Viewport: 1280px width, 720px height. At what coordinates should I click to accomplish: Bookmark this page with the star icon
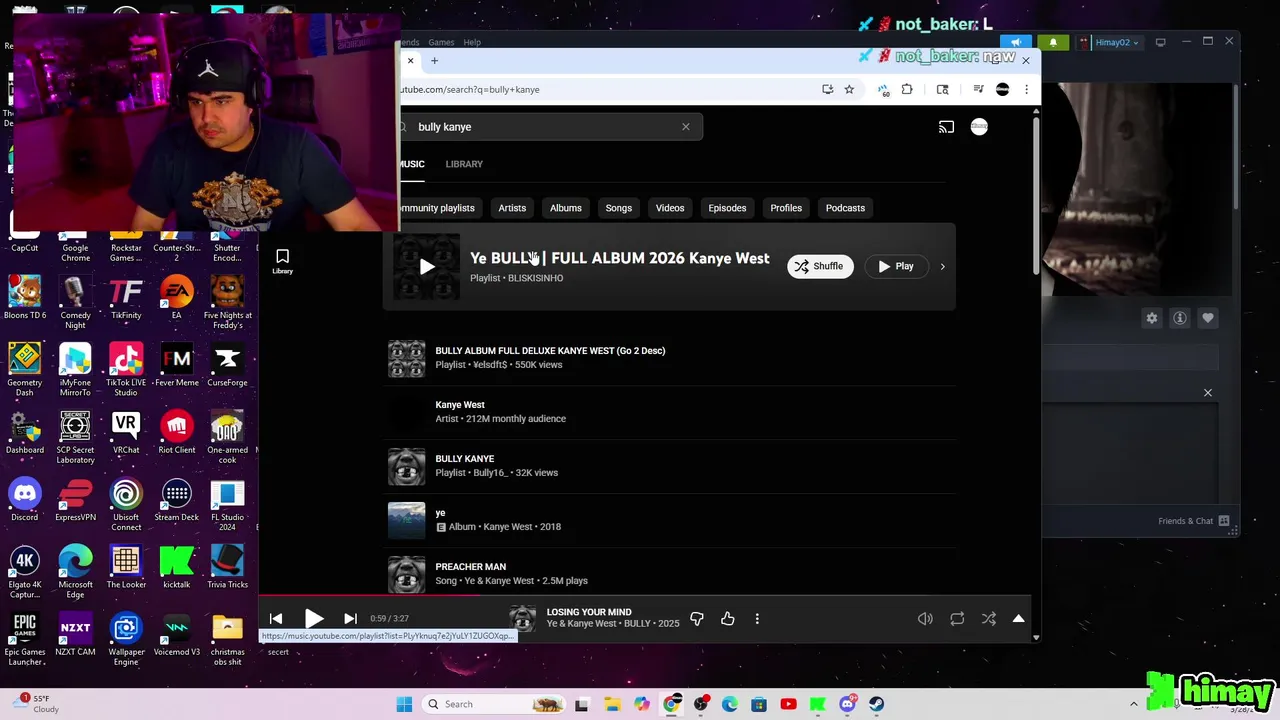(849, 89)
